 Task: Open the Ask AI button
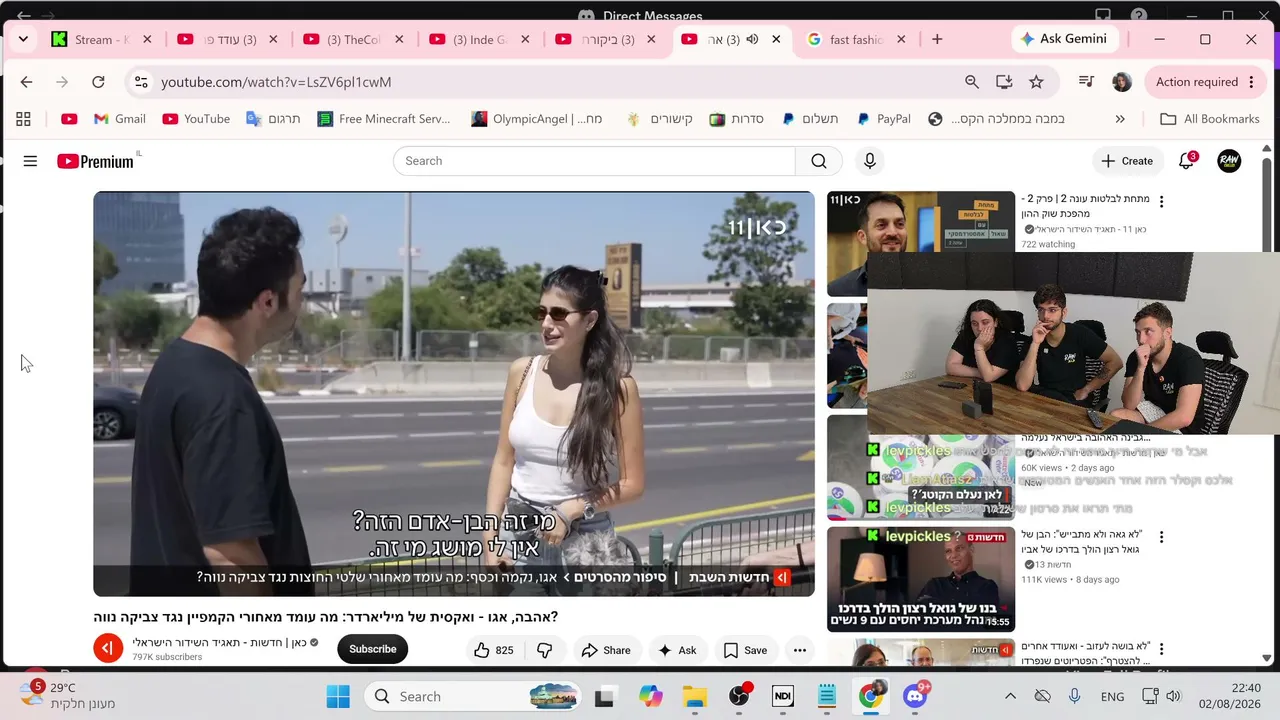pyautogui.click(x=677, y=650)
